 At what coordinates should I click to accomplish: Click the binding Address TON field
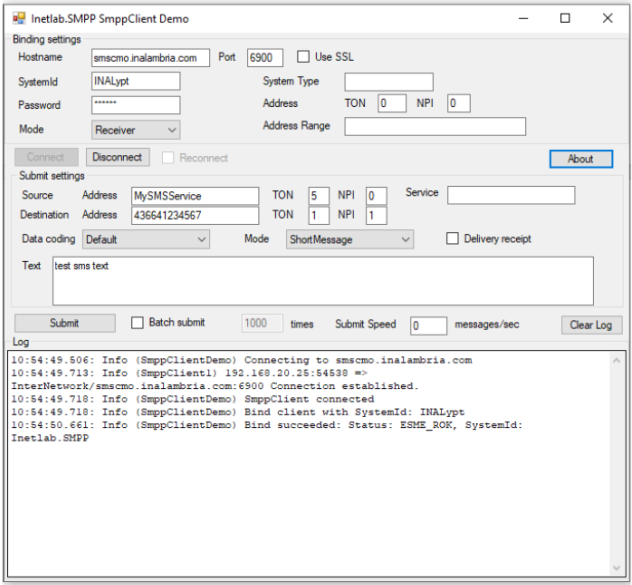click(392, 103)
